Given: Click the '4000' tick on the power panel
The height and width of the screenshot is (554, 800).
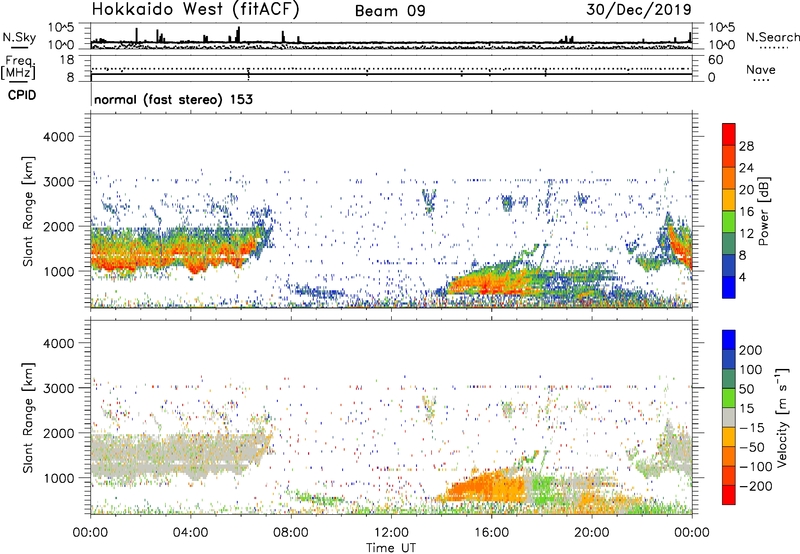Looking at the screenshot, I should click(58, 137).
